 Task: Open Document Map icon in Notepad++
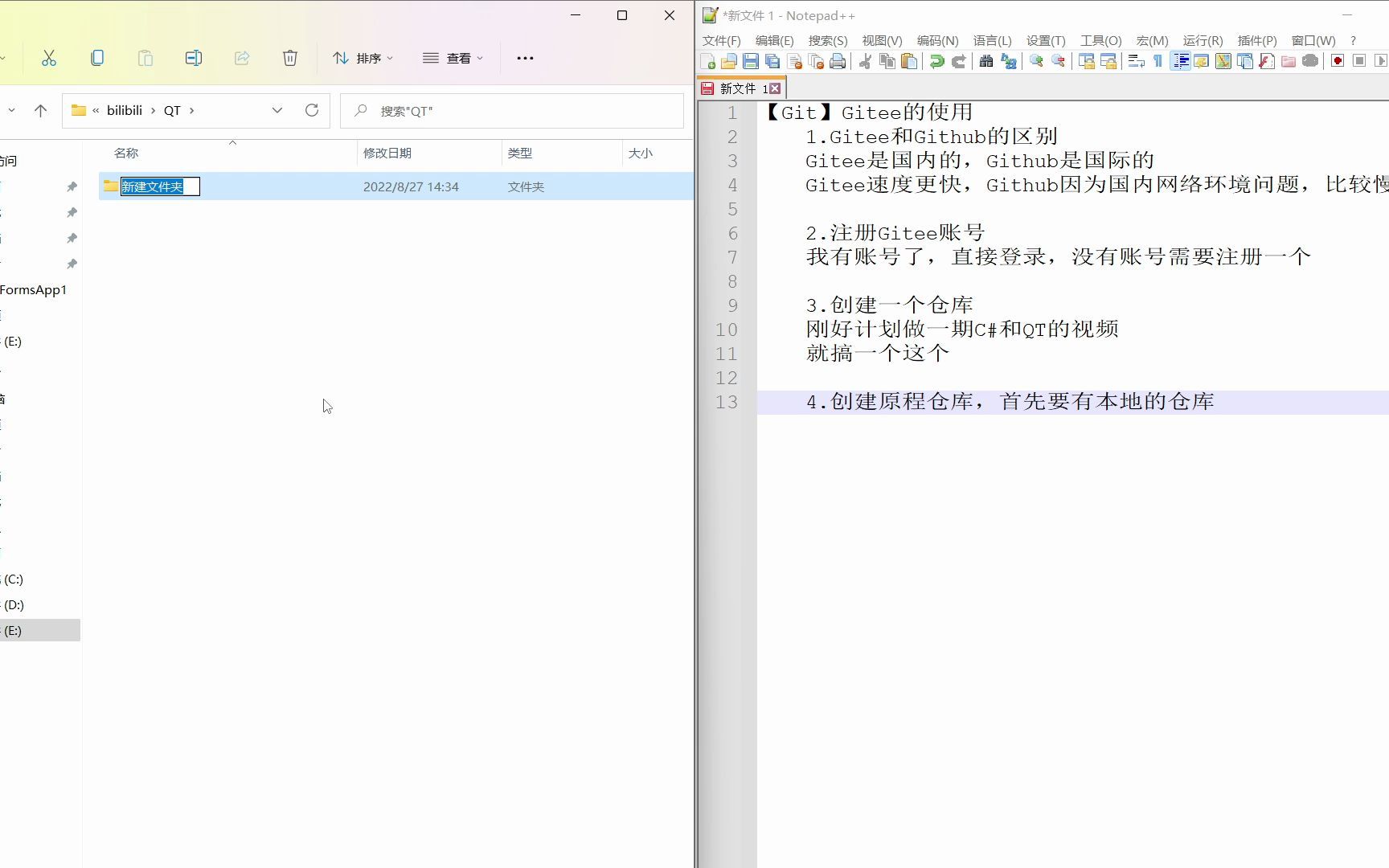[1223, 62]
